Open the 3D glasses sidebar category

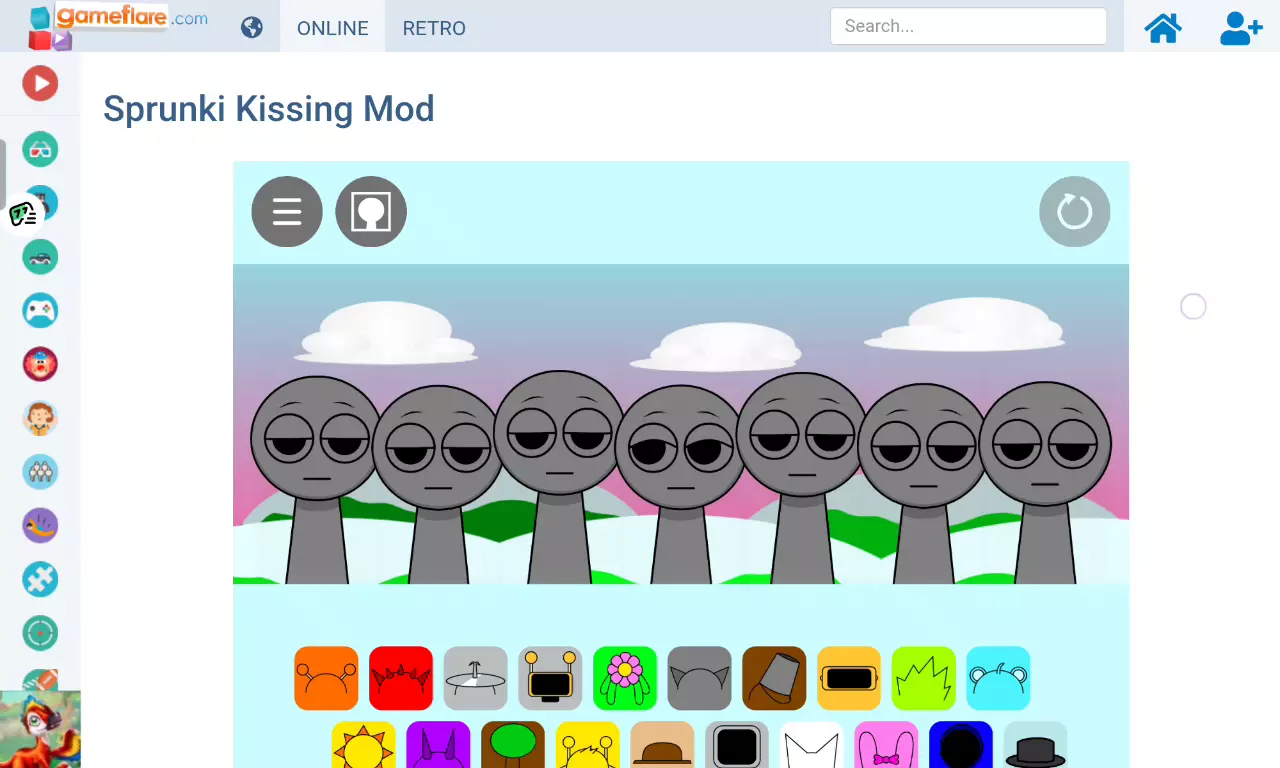point(40,149)
